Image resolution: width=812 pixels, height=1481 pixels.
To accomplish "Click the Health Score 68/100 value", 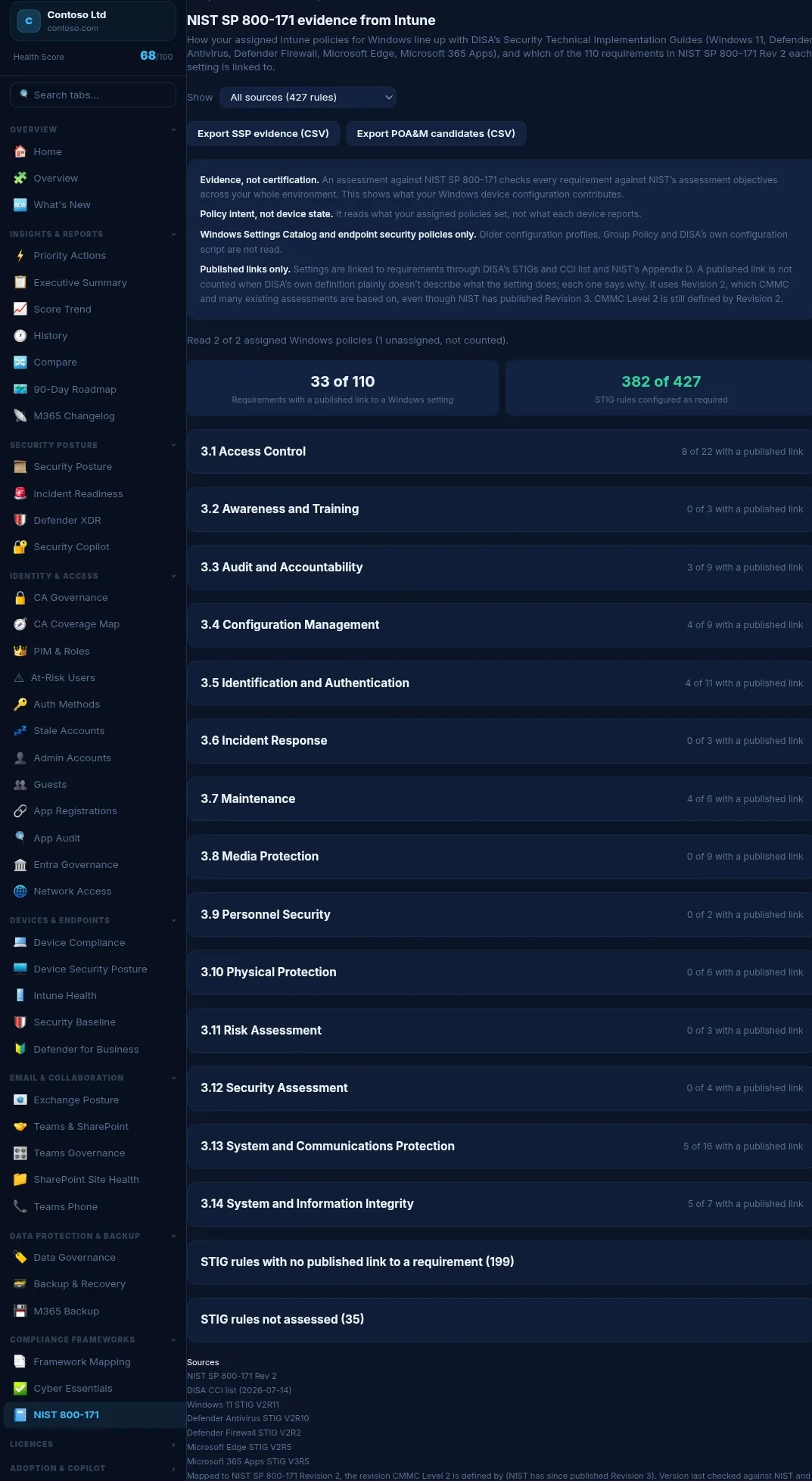I will click(156, 56).
